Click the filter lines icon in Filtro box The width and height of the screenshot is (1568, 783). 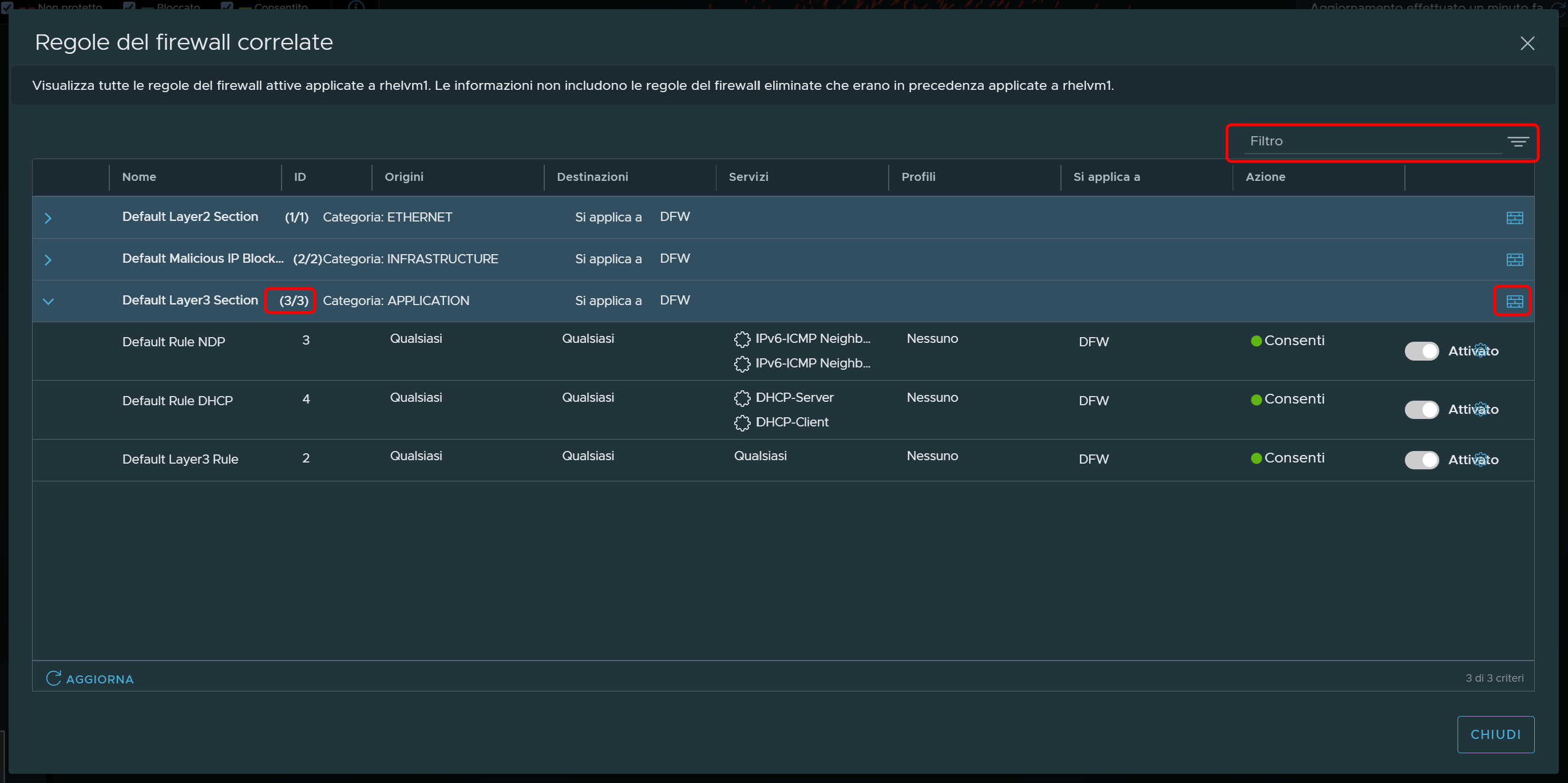click(x=1518, y=141)
